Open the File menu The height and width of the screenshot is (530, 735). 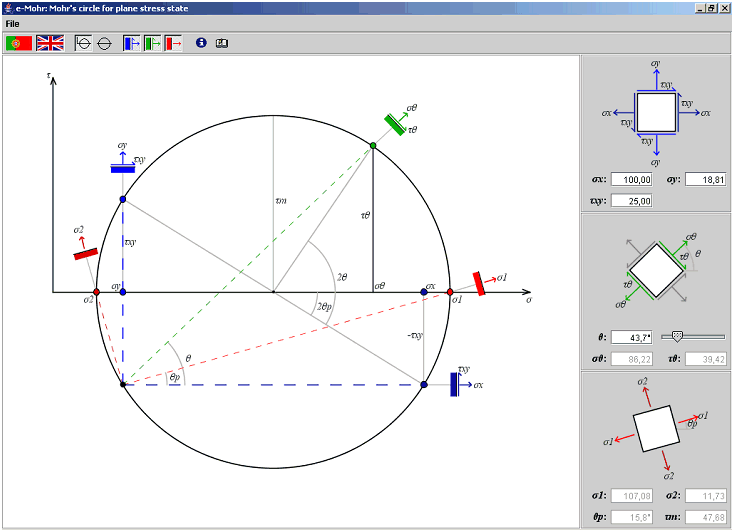[12, 24]
